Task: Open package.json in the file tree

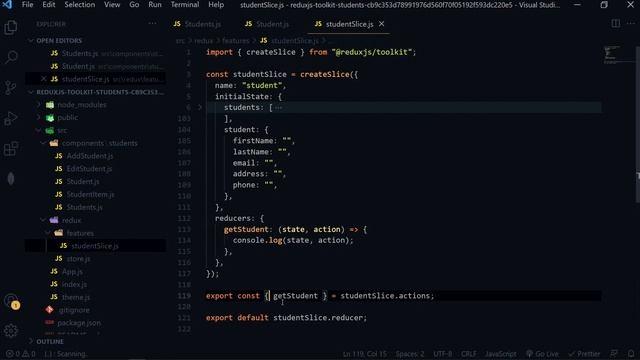Action: pyautogui.click(x=79, y=323)
